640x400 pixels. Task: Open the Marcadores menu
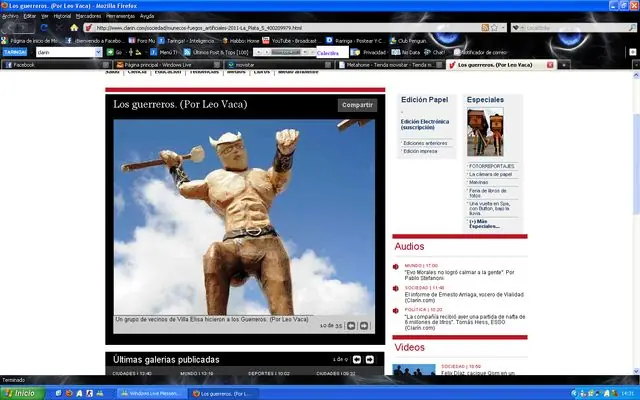(89, 16)
